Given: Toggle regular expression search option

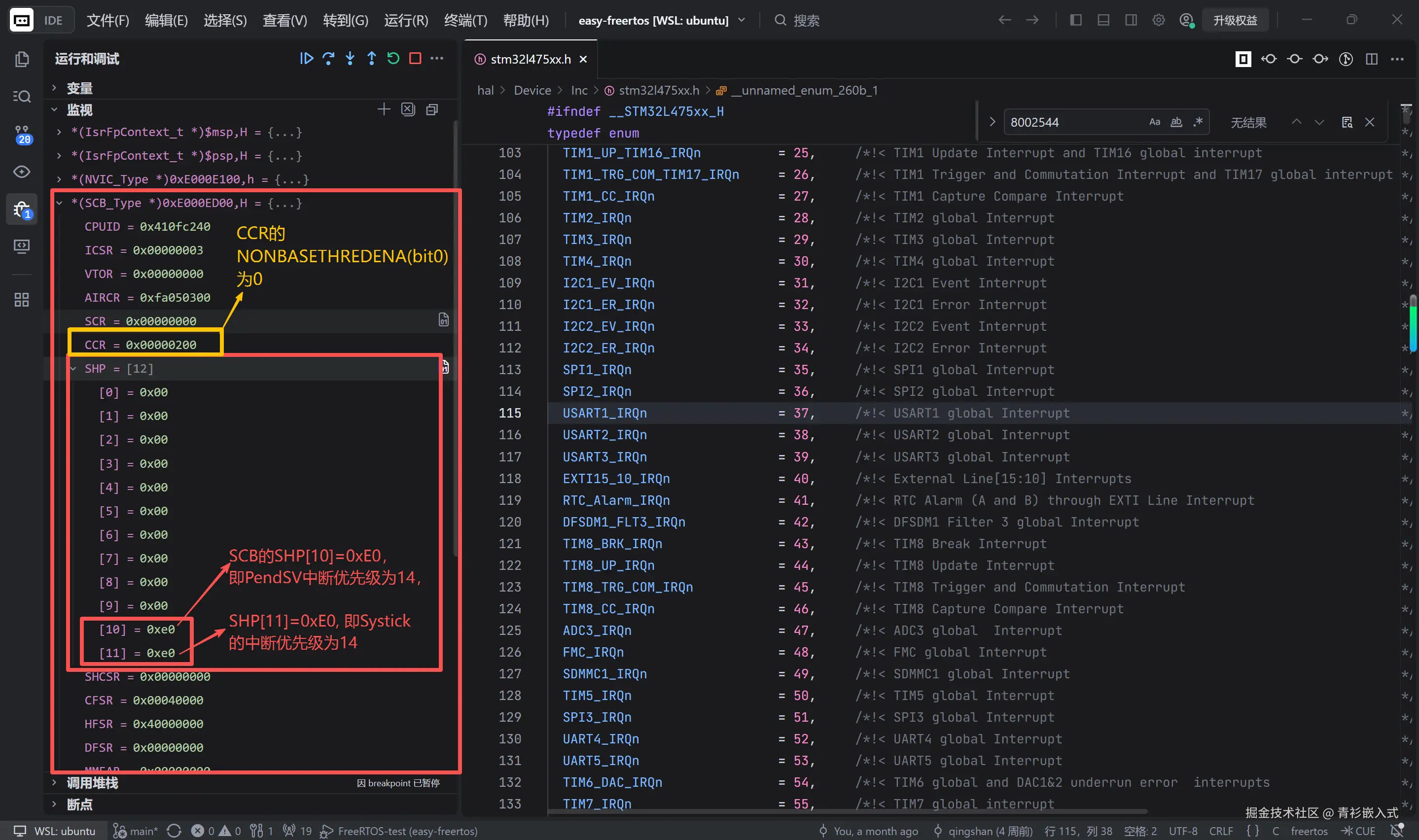Looking at the screenshot, I should [x=1198, y=122].
